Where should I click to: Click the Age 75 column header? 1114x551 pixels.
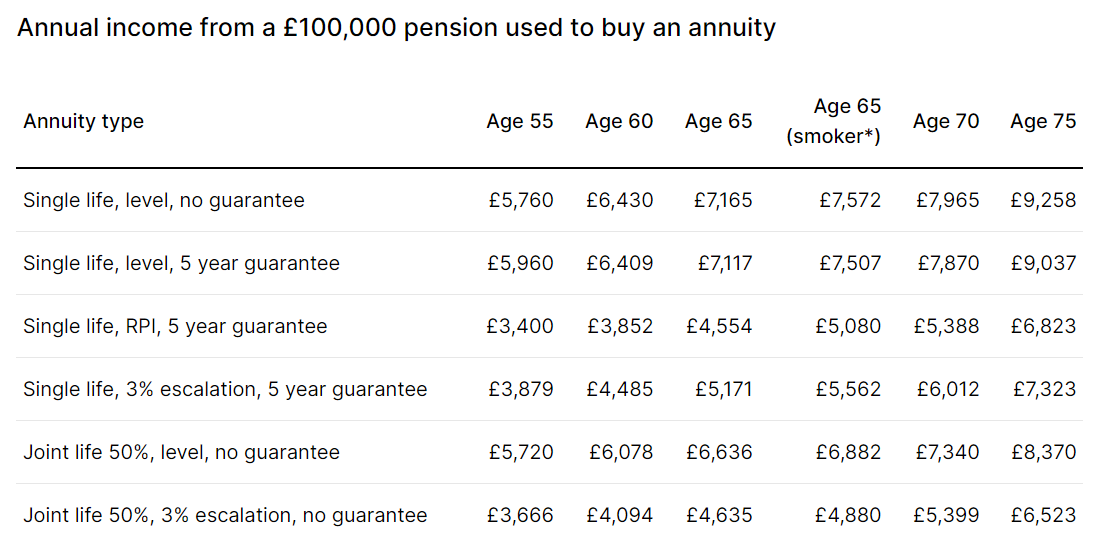pyautogui.click(x=1043, y=121)
